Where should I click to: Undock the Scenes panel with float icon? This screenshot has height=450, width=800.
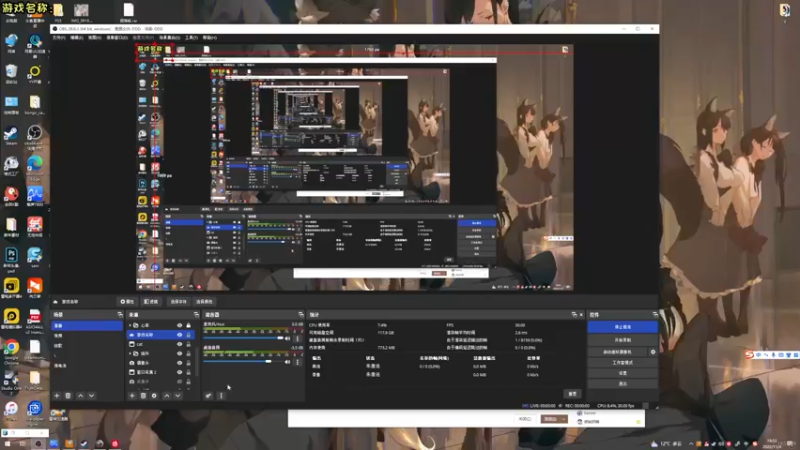[120, 314]
